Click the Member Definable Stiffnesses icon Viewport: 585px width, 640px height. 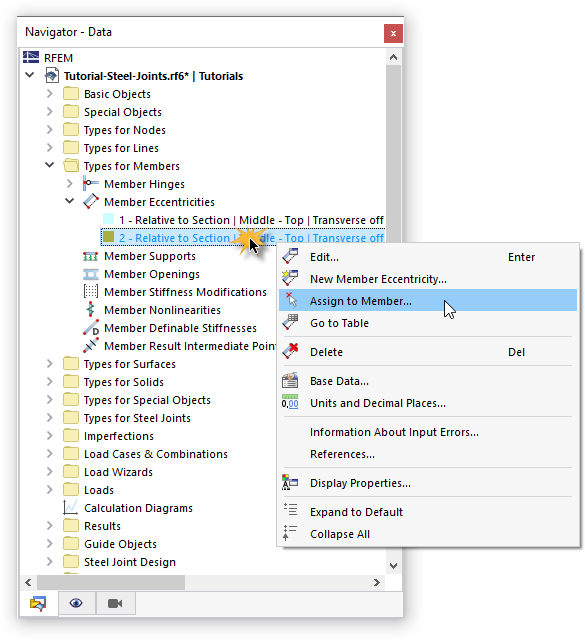pyautogui.click(x=90, y=328)
